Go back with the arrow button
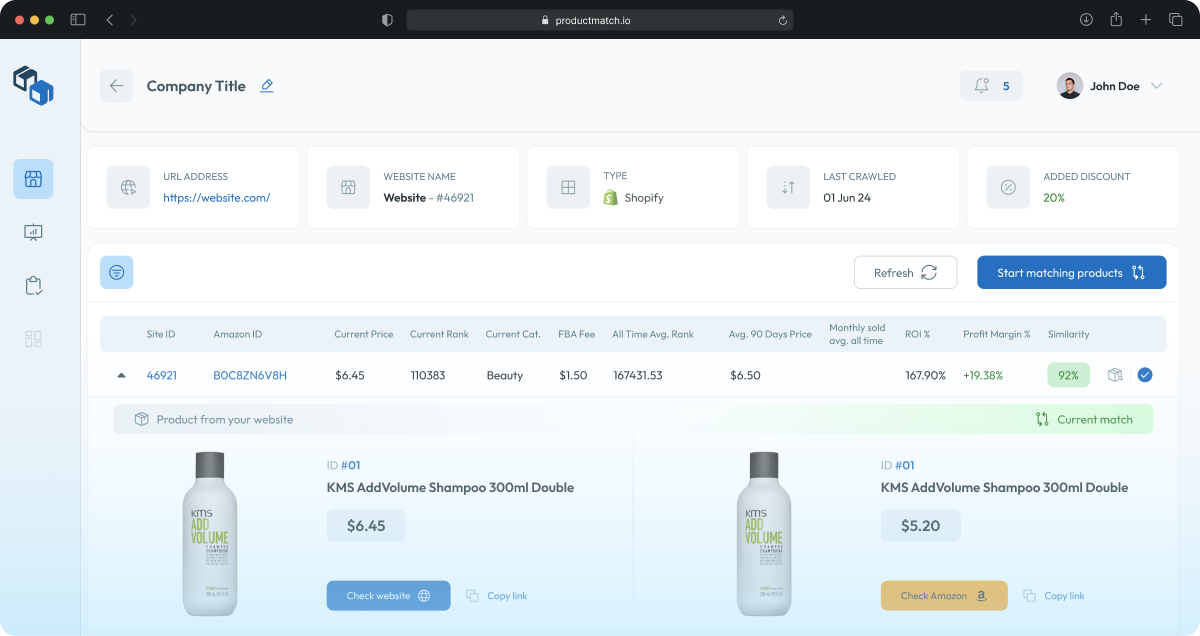 click(116, 86)
